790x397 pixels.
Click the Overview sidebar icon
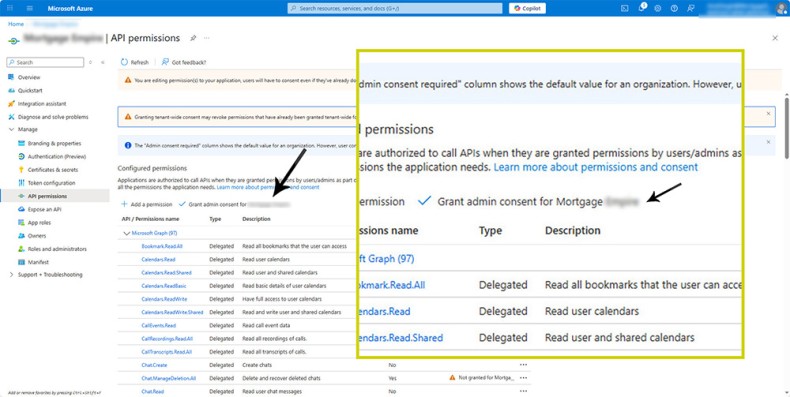(x=11, y=78)
